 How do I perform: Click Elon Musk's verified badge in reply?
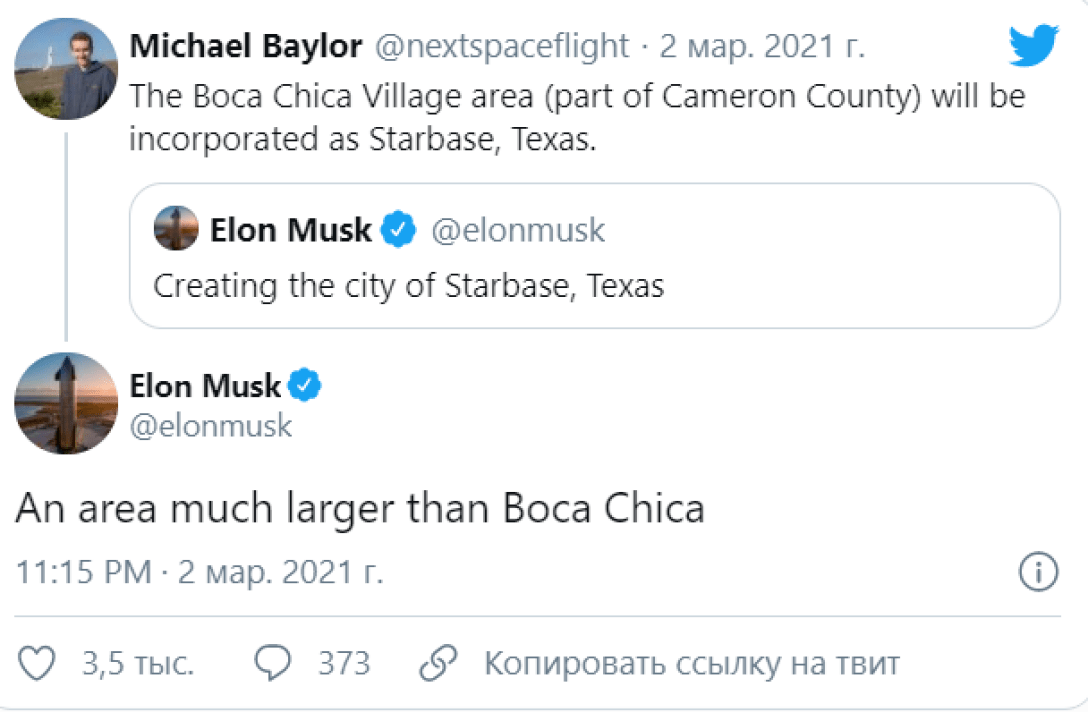(x=304, y=385)
